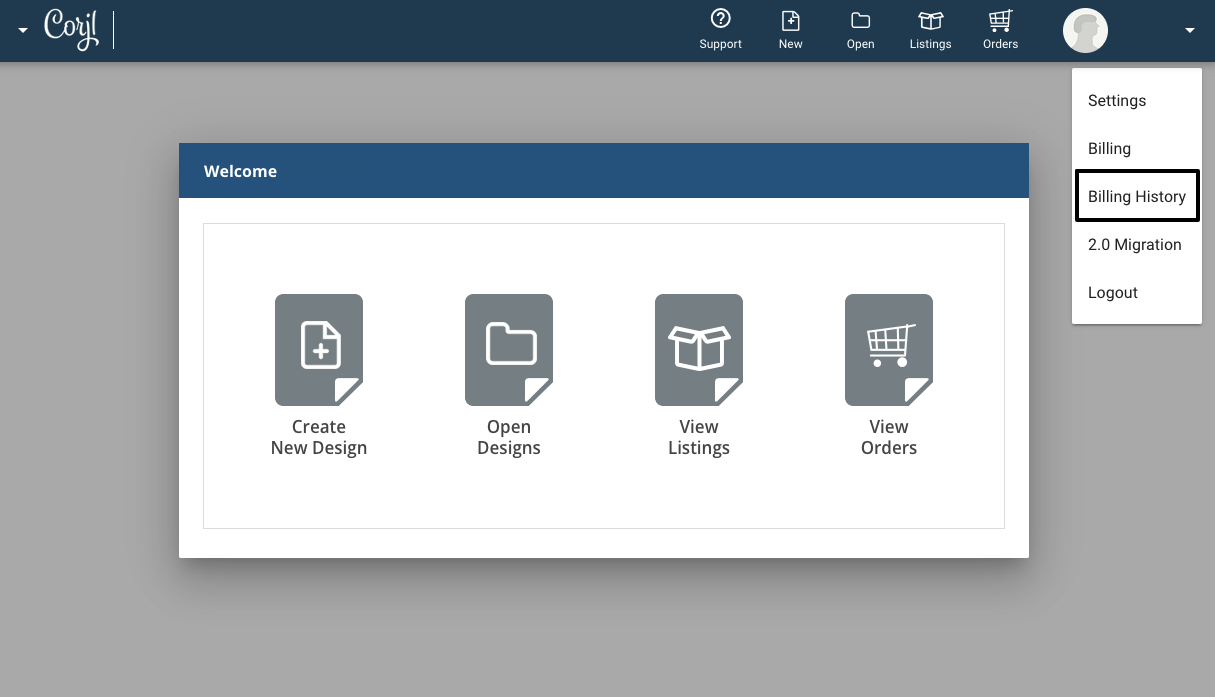Screen dimensions: 1215x697
Task: Select Settings from the account menu
Action: [1137, 100]
